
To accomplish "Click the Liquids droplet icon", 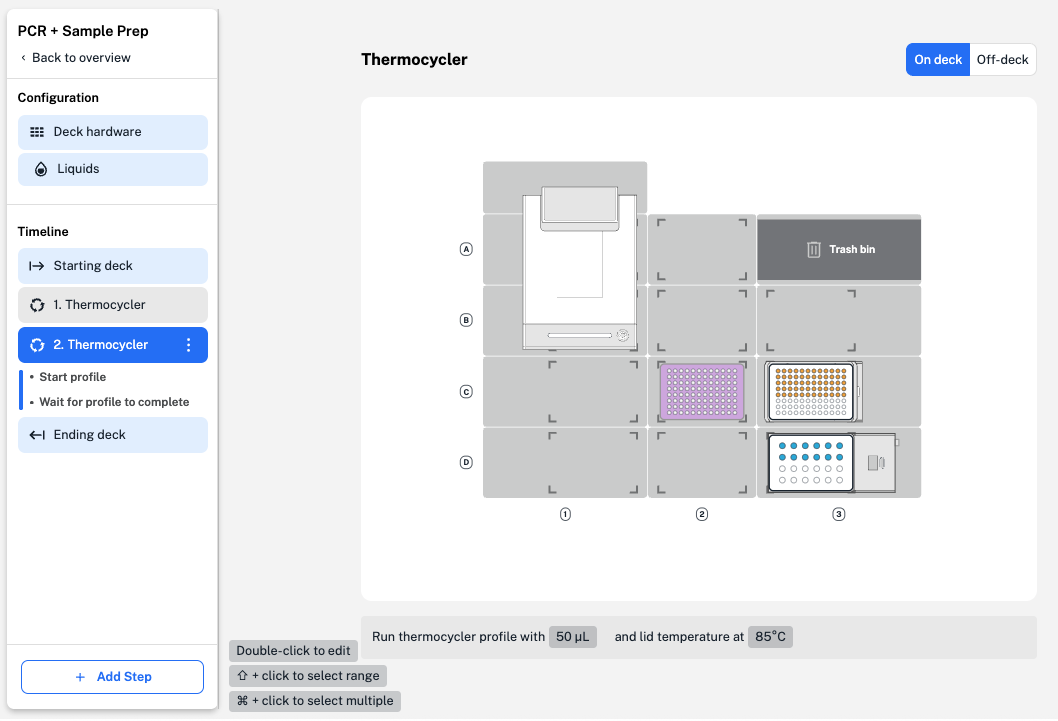I will point(40,169).
